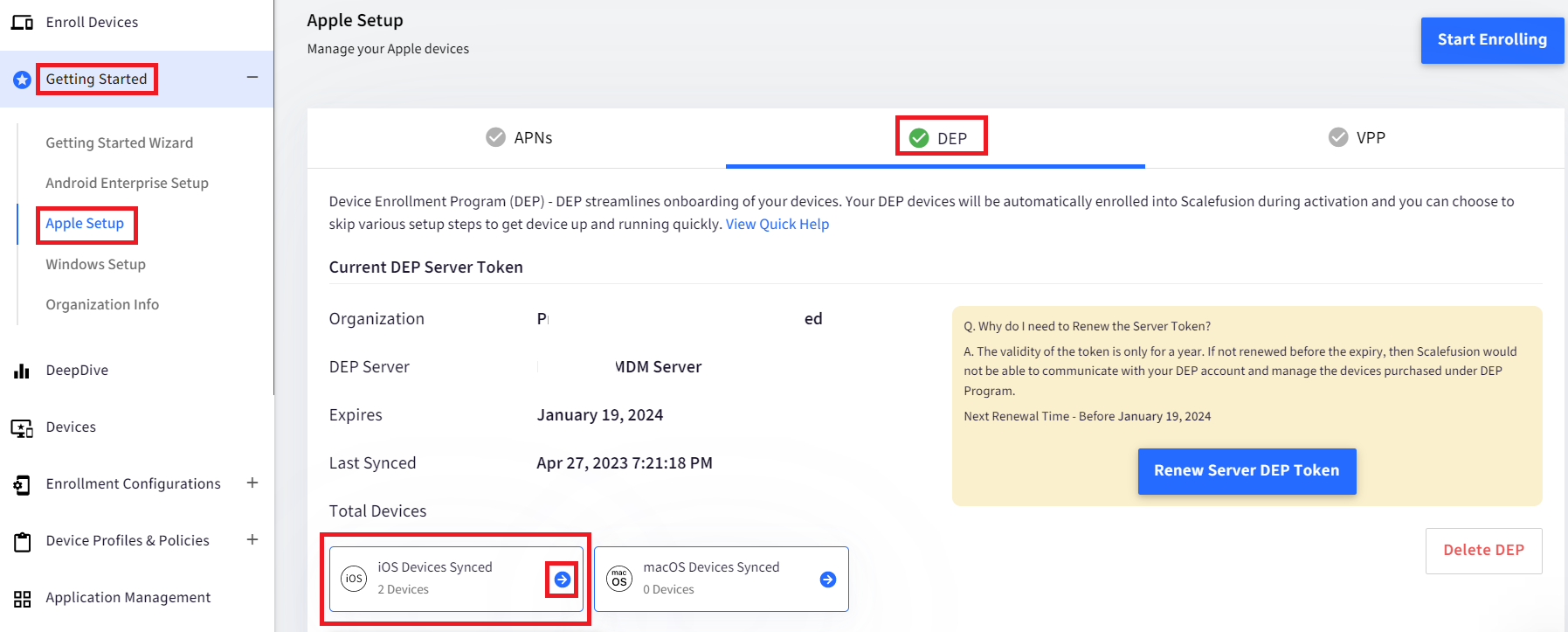Open Enroll Devices in sidebar
Image resolution: width=1568 pixels, height=632 pixels.
(92, 23)
